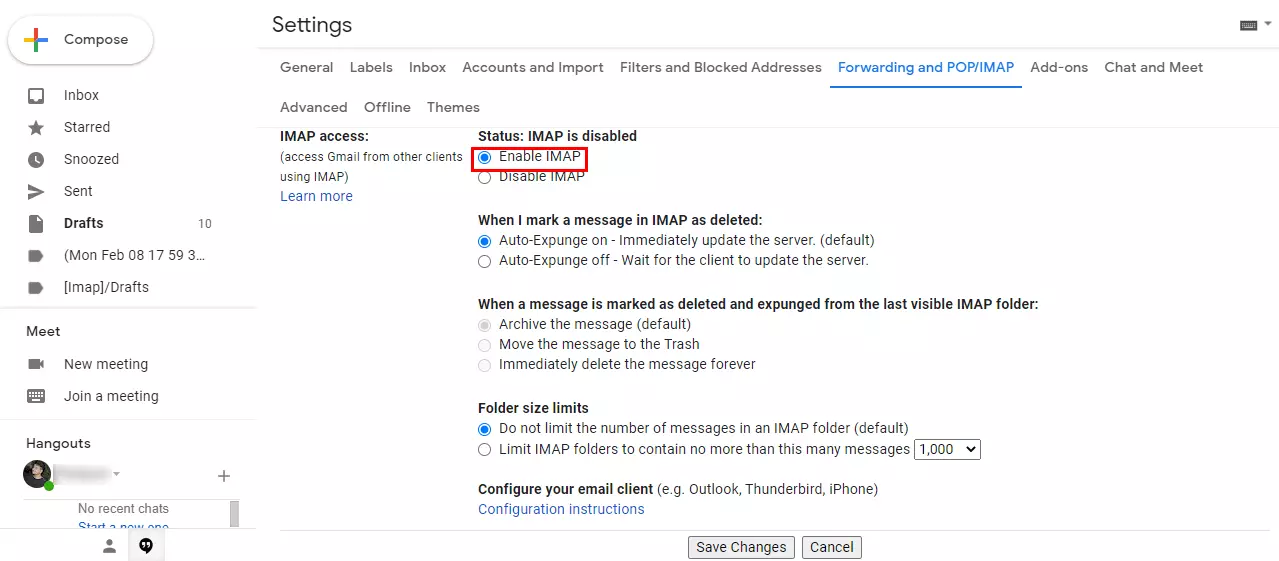Choose Auto-Expunge on option
The height and width of the screenshot is (561, 1279).
pos(485,241)
